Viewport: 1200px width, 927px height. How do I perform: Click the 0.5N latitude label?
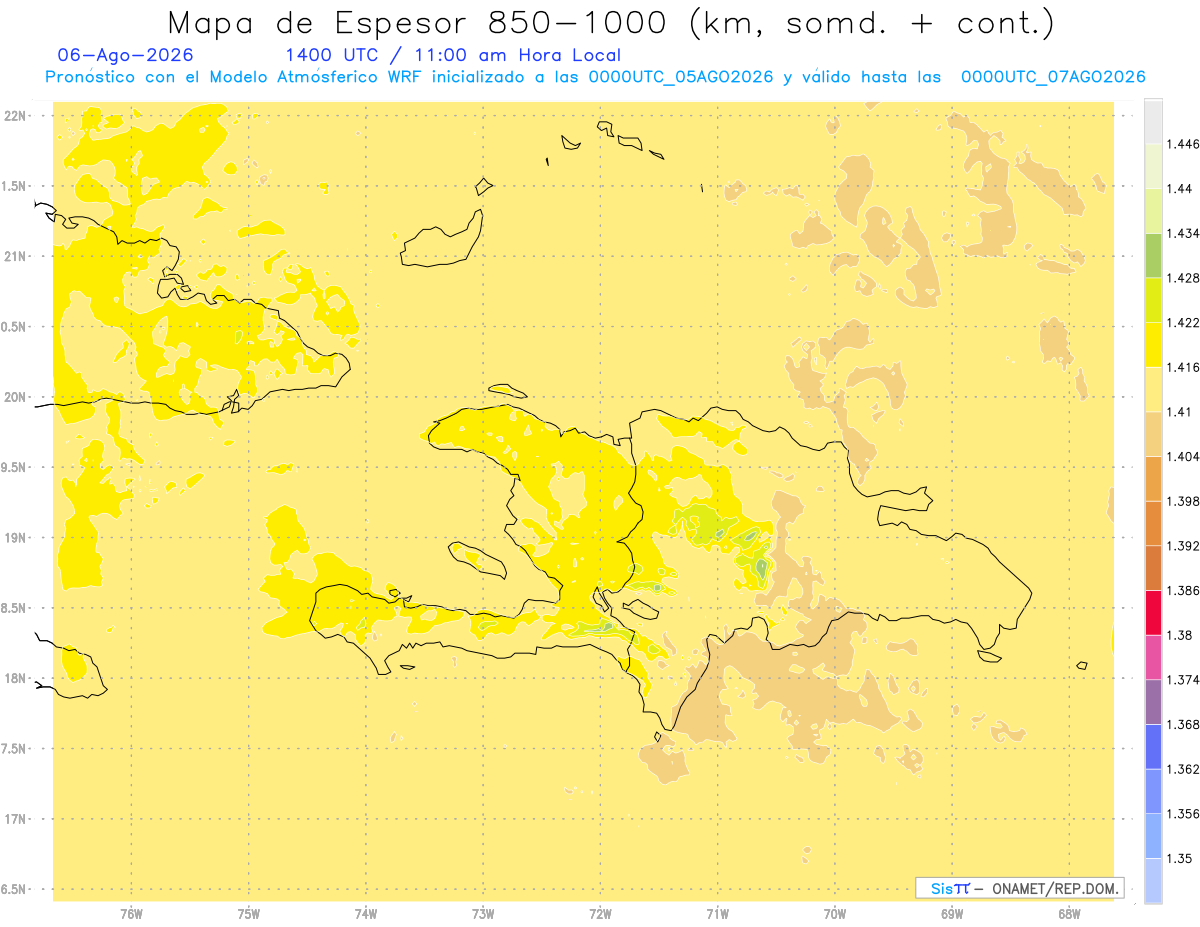coord(15,327)
